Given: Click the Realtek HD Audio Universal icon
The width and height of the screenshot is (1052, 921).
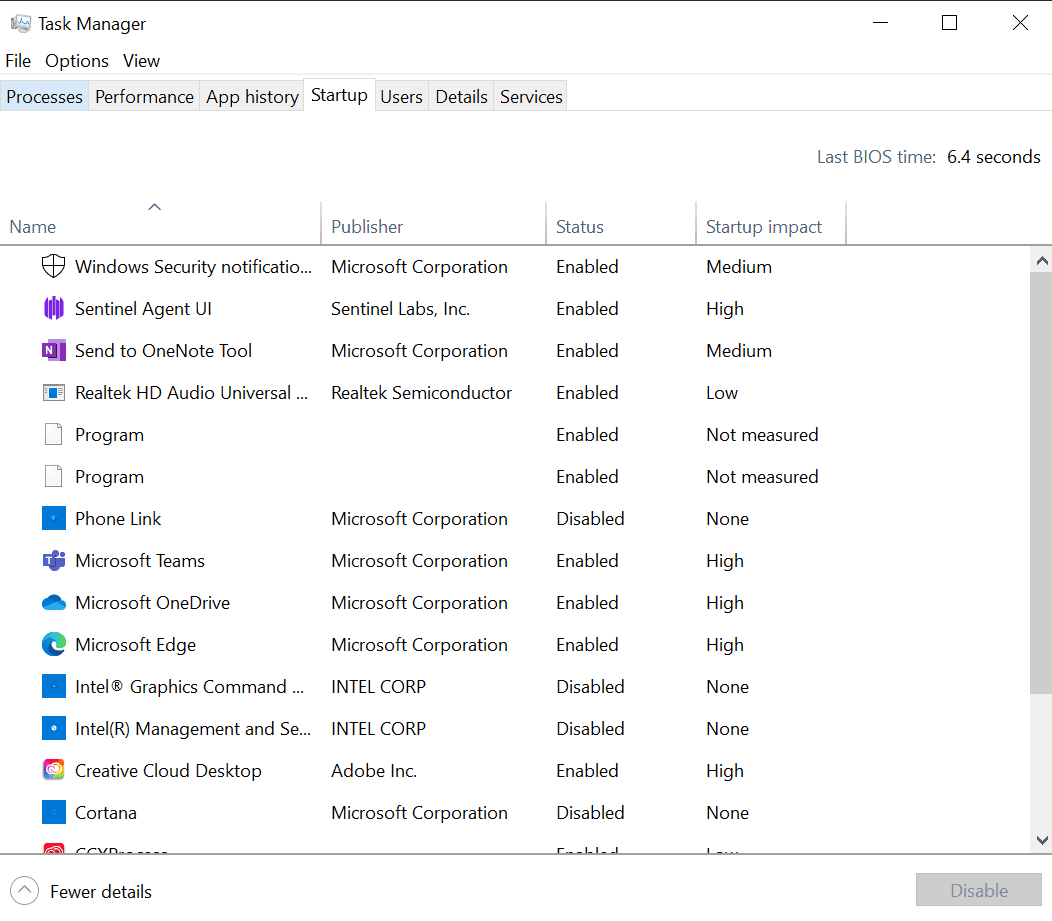Looking at the screenshot, I should point(54,392).
